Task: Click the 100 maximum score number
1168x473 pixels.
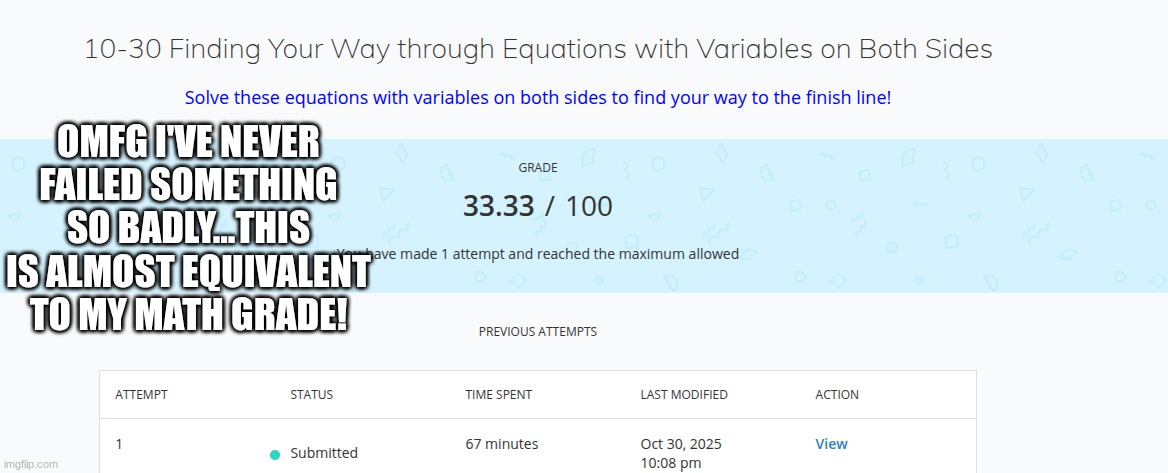Action: 589,207
